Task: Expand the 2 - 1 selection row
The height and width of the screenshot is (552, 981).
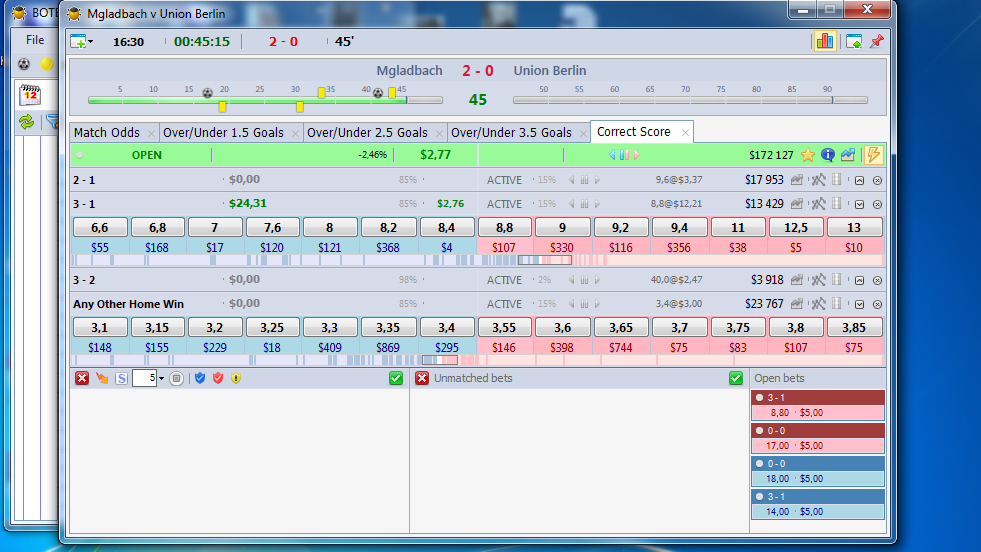Action: point(860,180)
